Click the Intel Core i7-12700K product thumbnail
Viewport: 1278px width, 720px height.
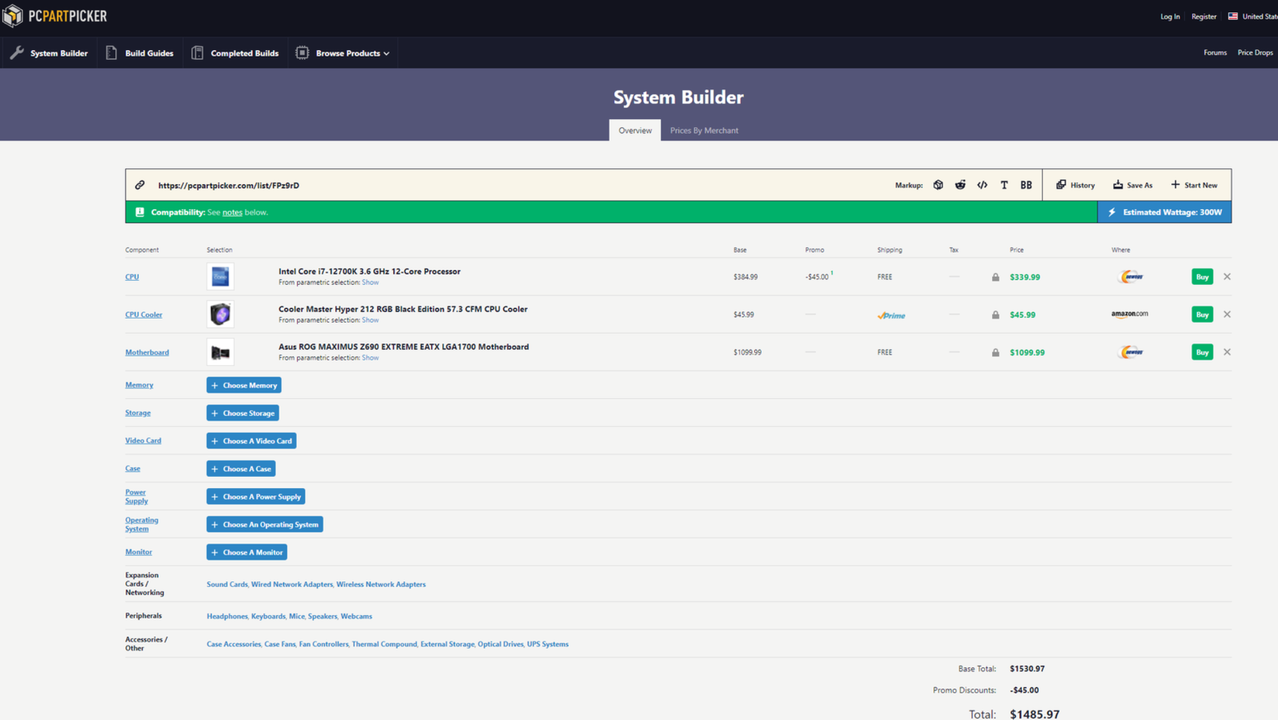click(x=220, y=277)
